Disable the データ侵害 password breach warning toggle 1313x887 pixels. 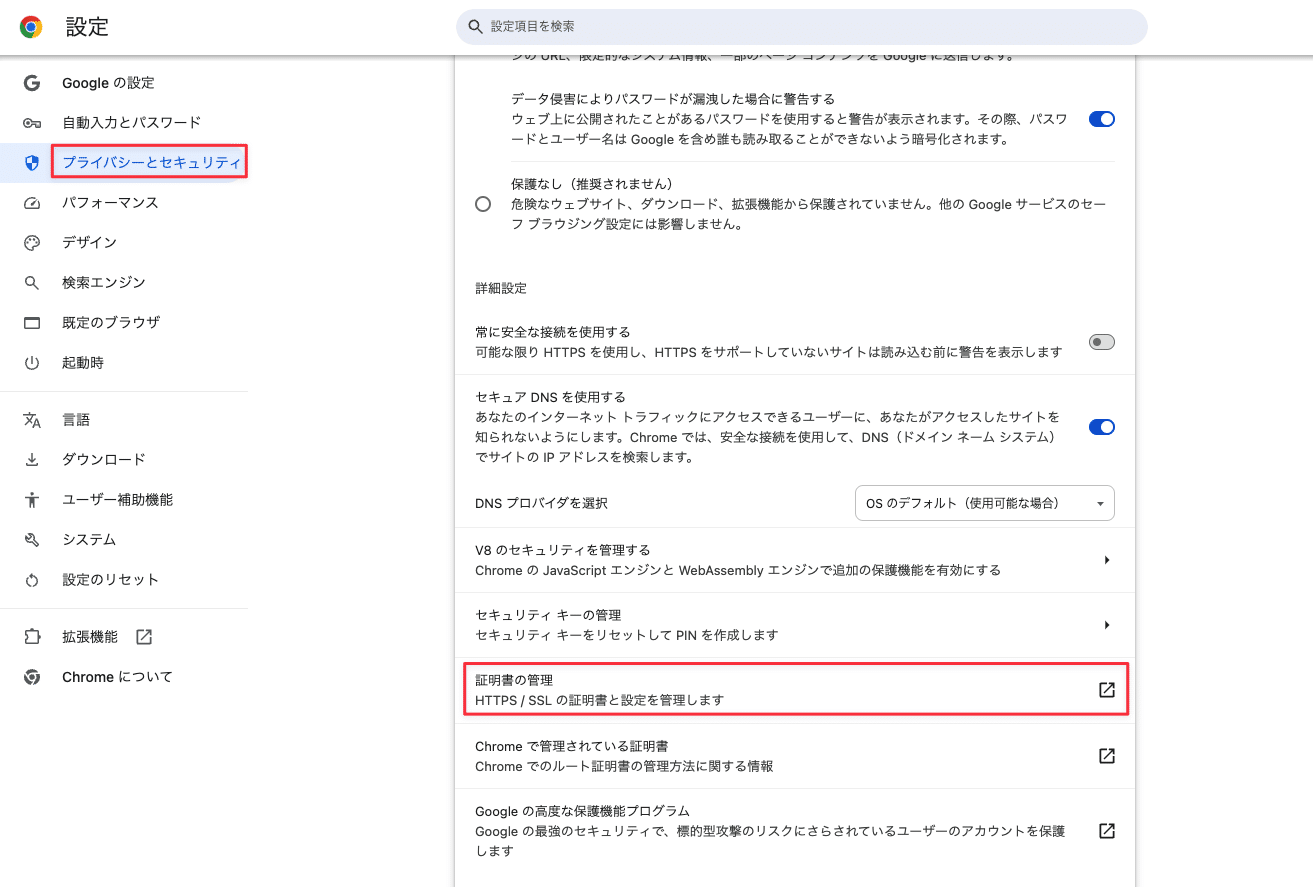[x=1101, y=118]
